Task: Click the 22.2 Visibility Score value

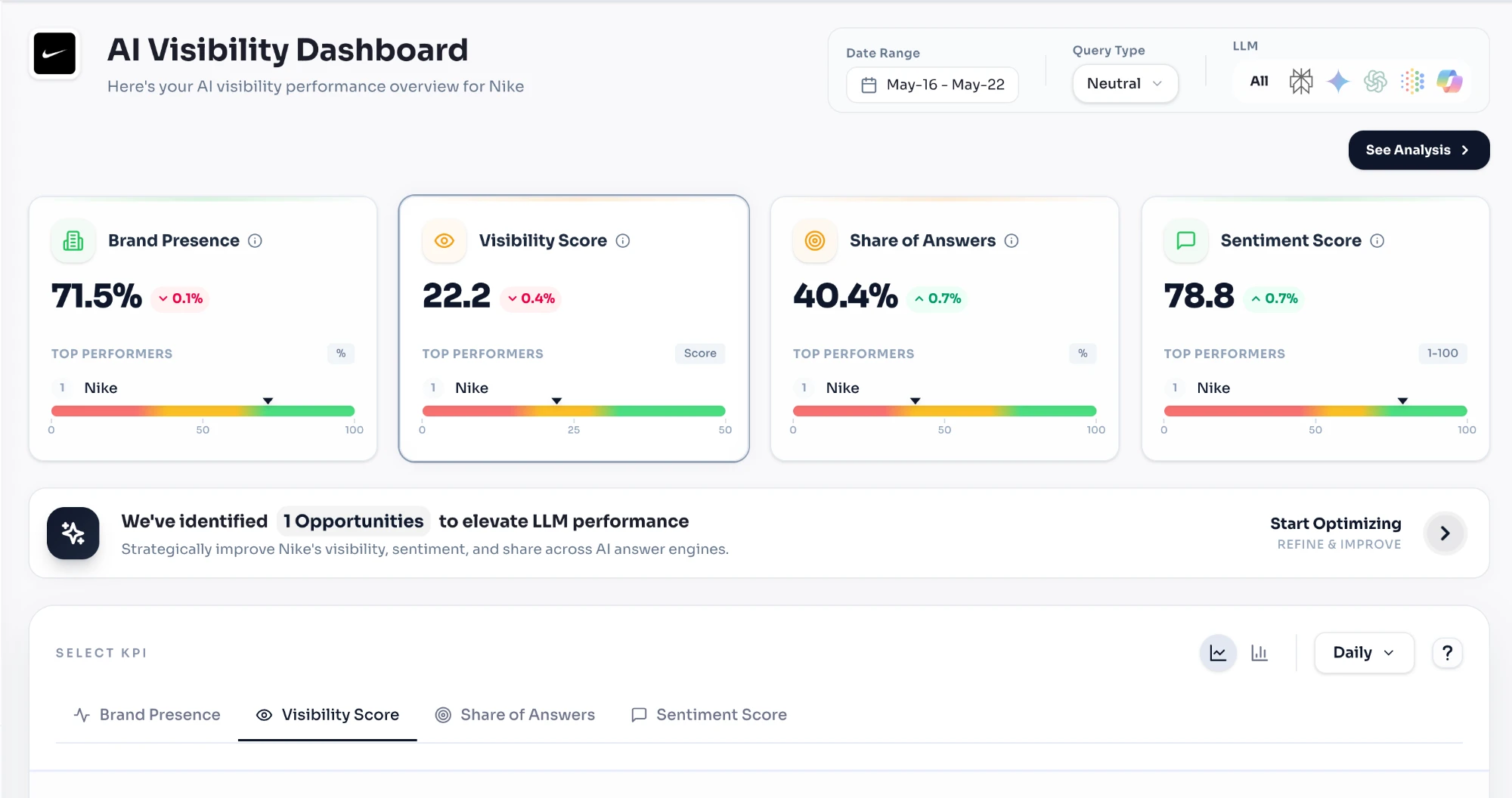Action: tap(457, 296)
